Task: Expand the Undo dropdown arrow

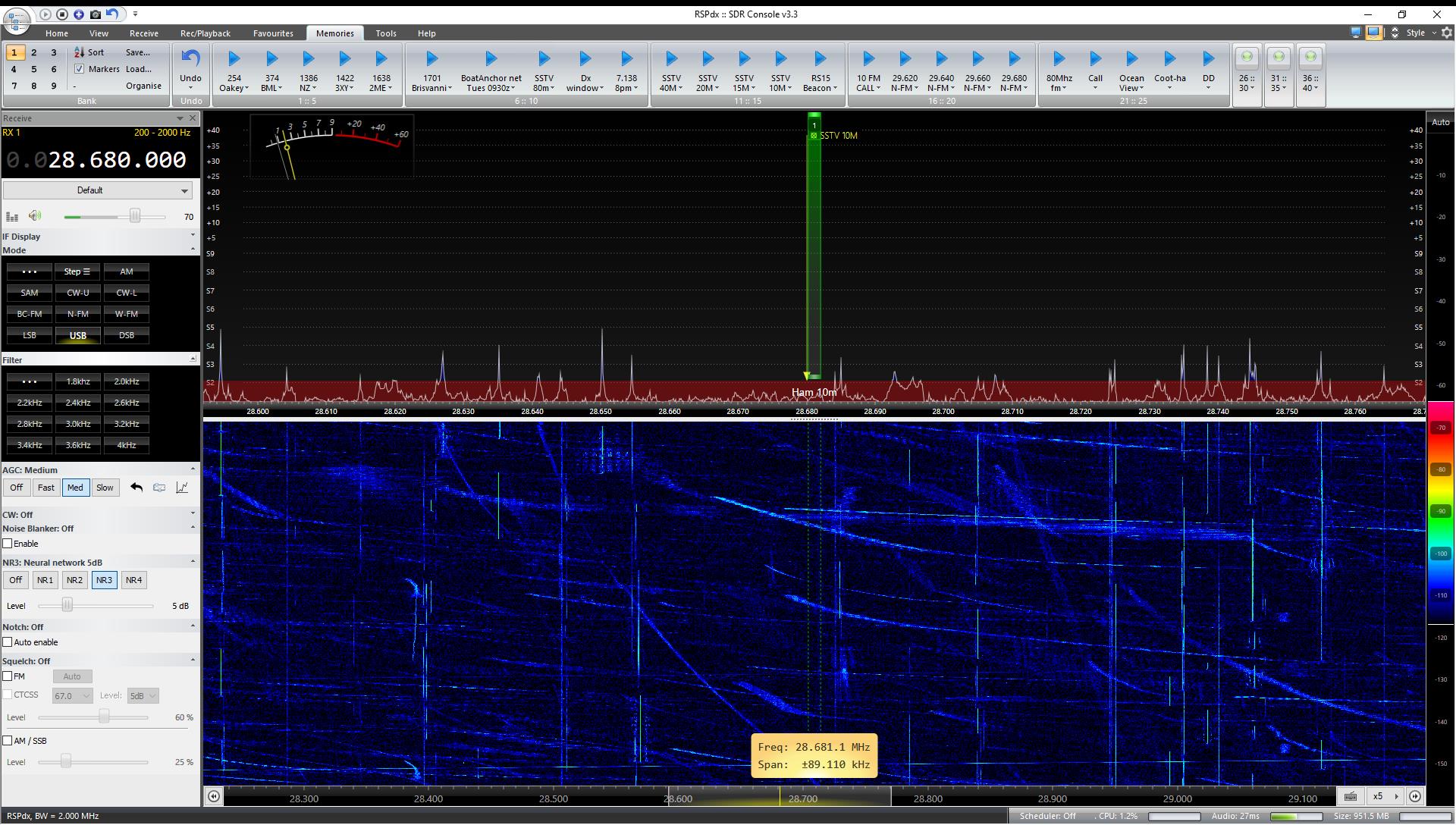Action: tap(190, 89)
